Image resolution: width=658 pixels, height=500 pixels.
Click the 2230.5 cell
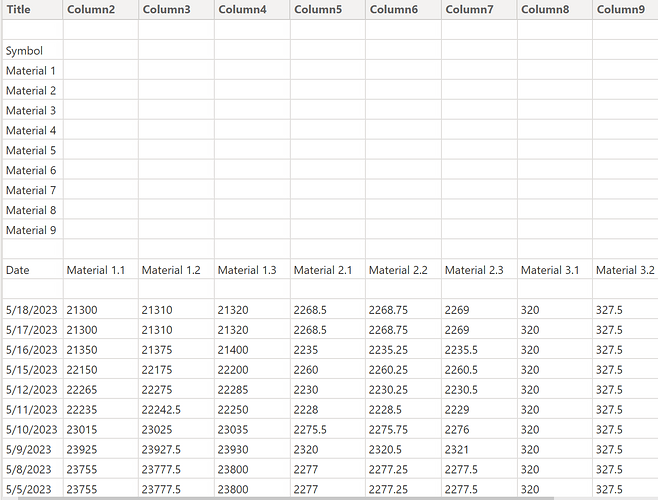[479, 390]
